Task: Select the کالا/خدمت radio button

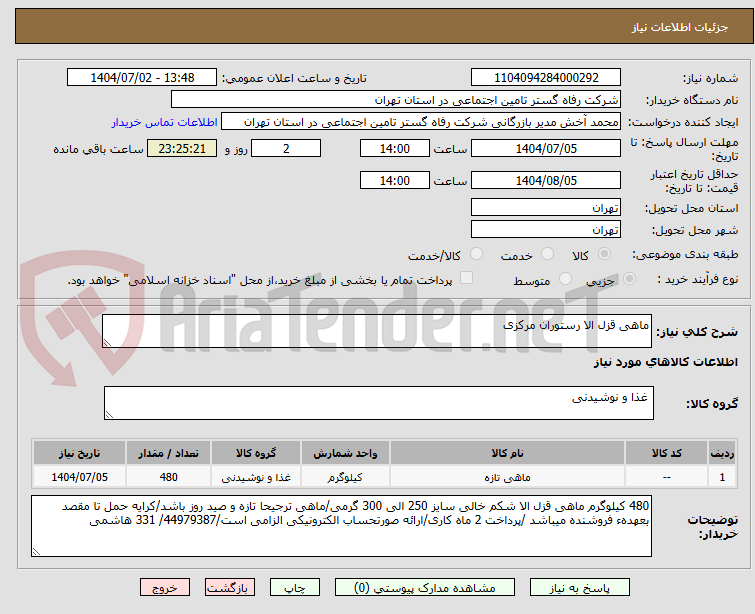Action: click(x=476, y=254)
